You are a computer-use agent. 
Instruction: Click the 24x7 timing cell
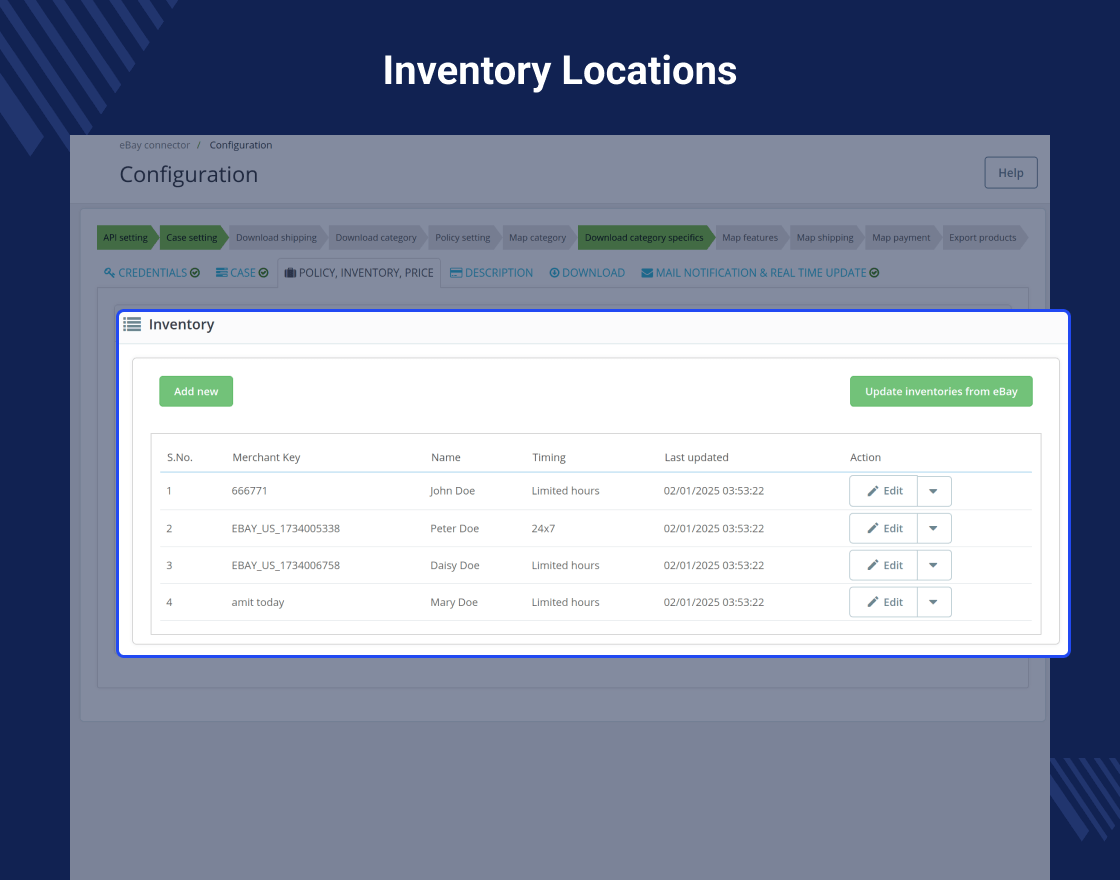click(x=543, y=529)
